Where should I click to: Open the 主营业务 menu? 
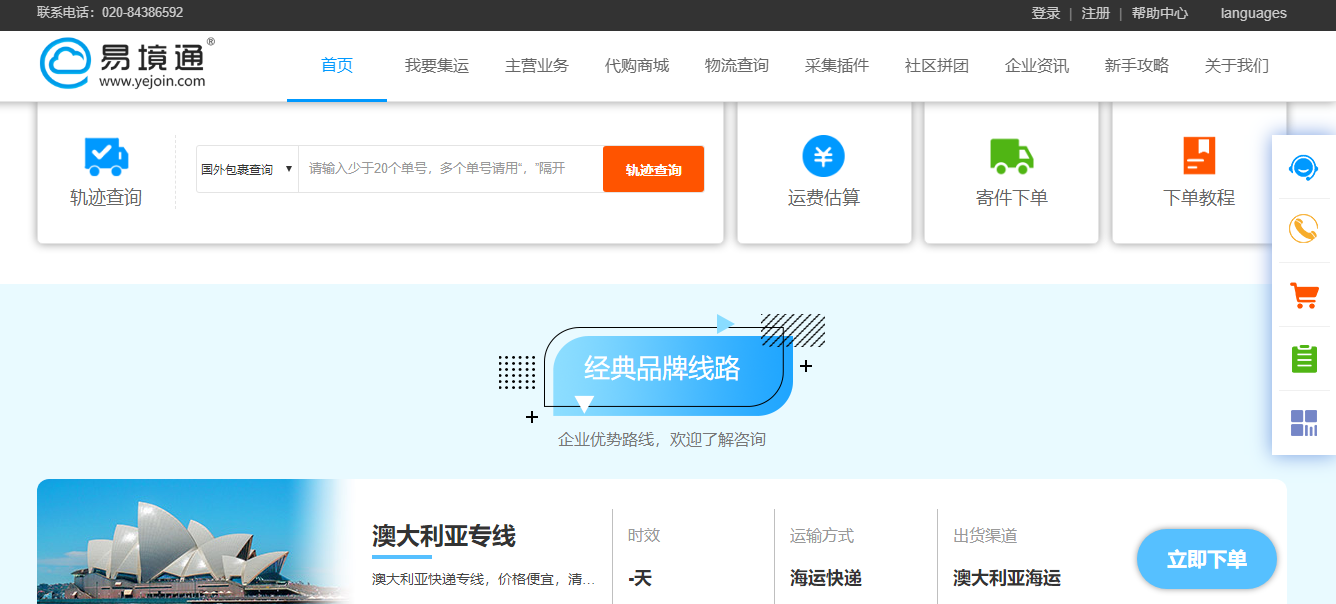pyautogui.click(x=537, y=66)
